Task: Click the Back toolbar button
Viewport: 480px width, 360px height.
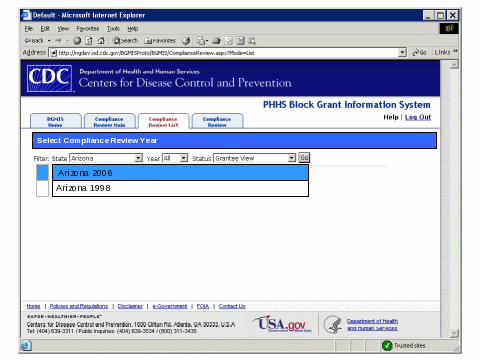Action: pyautogui.click(x=34, y=41)
